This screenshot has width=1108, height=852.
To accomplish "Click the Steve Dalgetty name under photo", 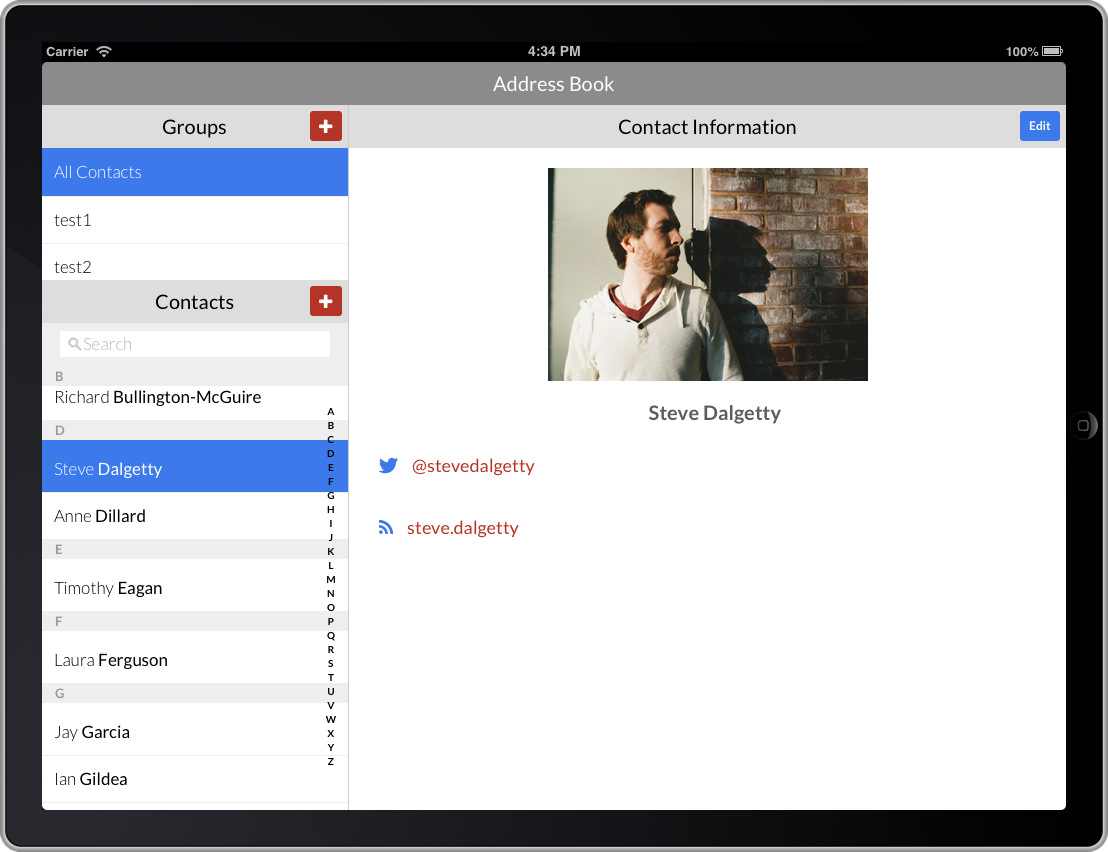I will point(714,413).
